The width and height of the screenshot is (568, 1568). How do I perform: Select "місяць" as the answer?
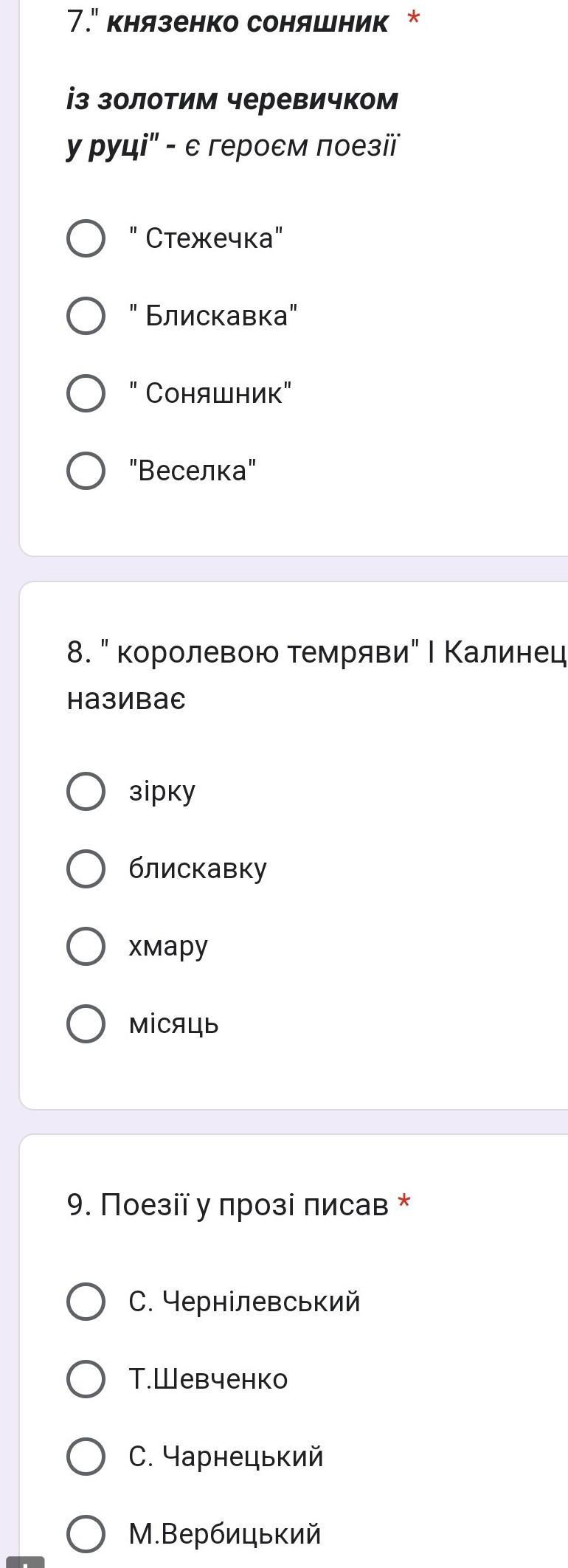pyautogui.click(x=86, y=1023)
